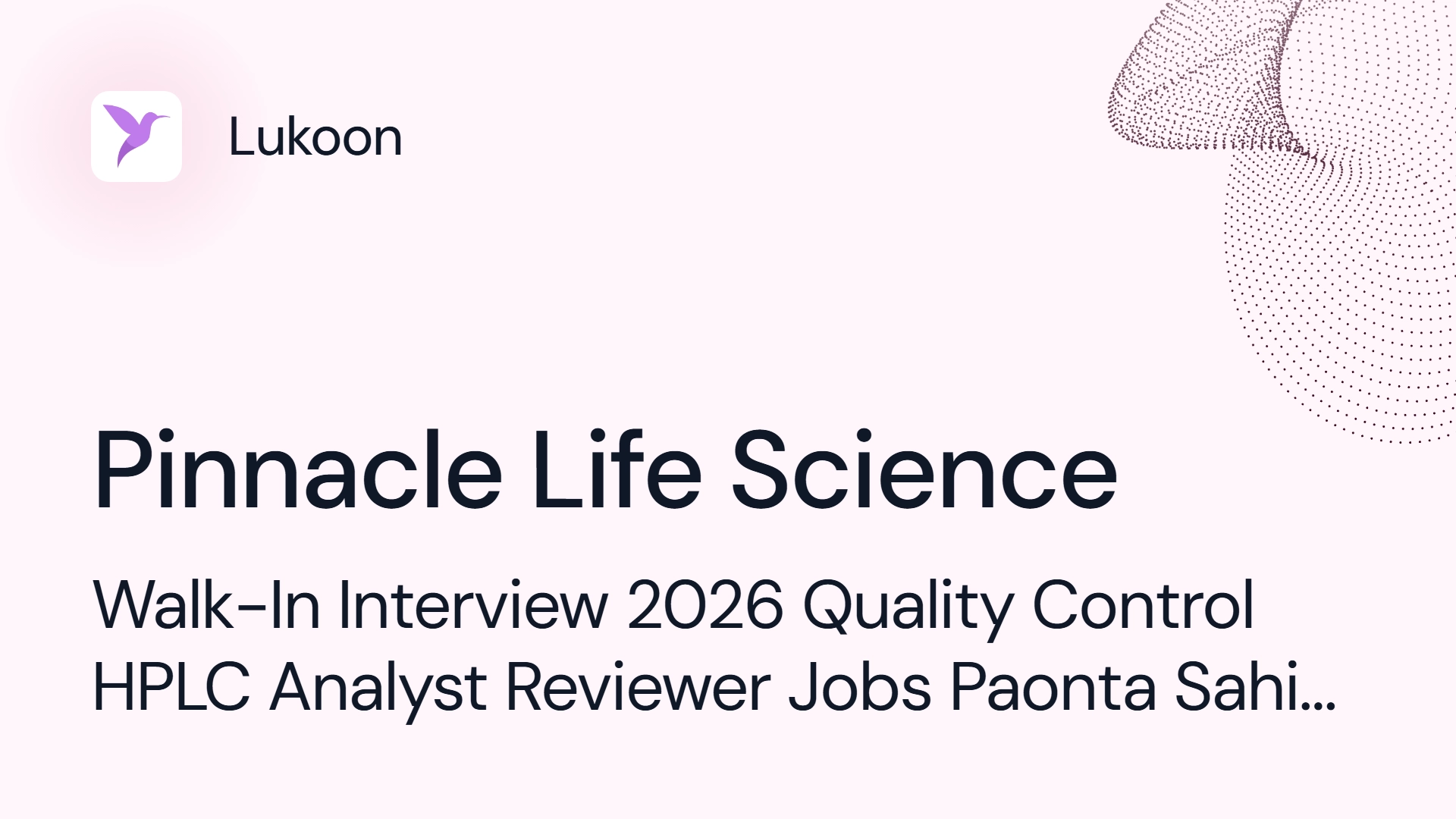Viewport: 1456px width, 819px height.
Task: Click the word Science in the headline
Action: [924, 471]
